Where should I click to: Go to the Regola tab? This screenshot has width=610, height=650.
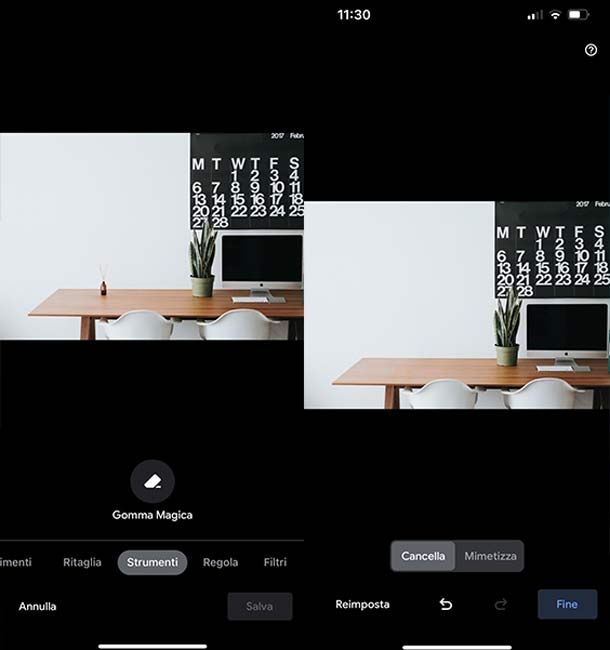(220, 562)
